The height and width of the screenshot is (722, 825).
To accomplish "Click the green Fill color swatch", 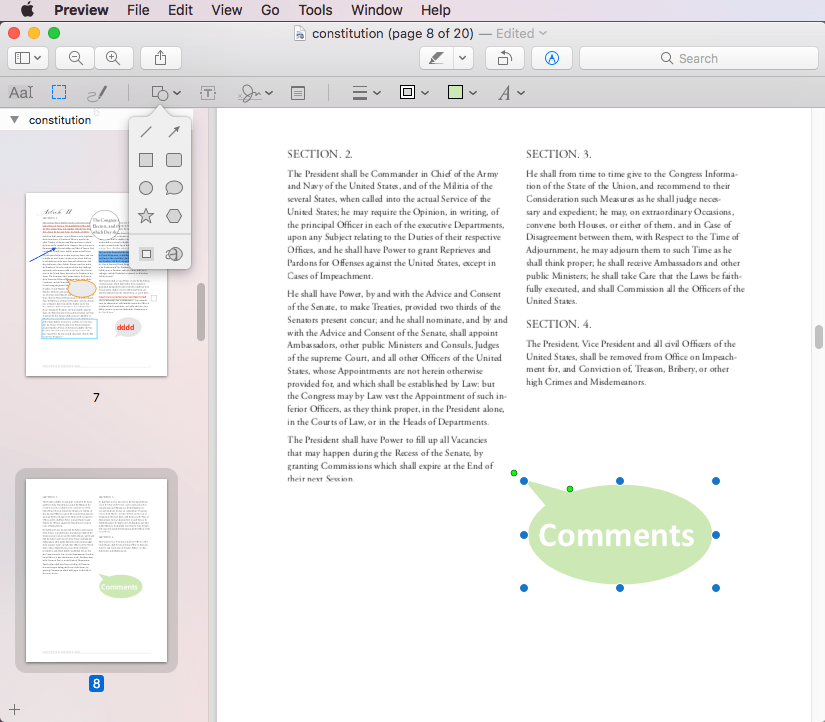I will tap(458, 92).
